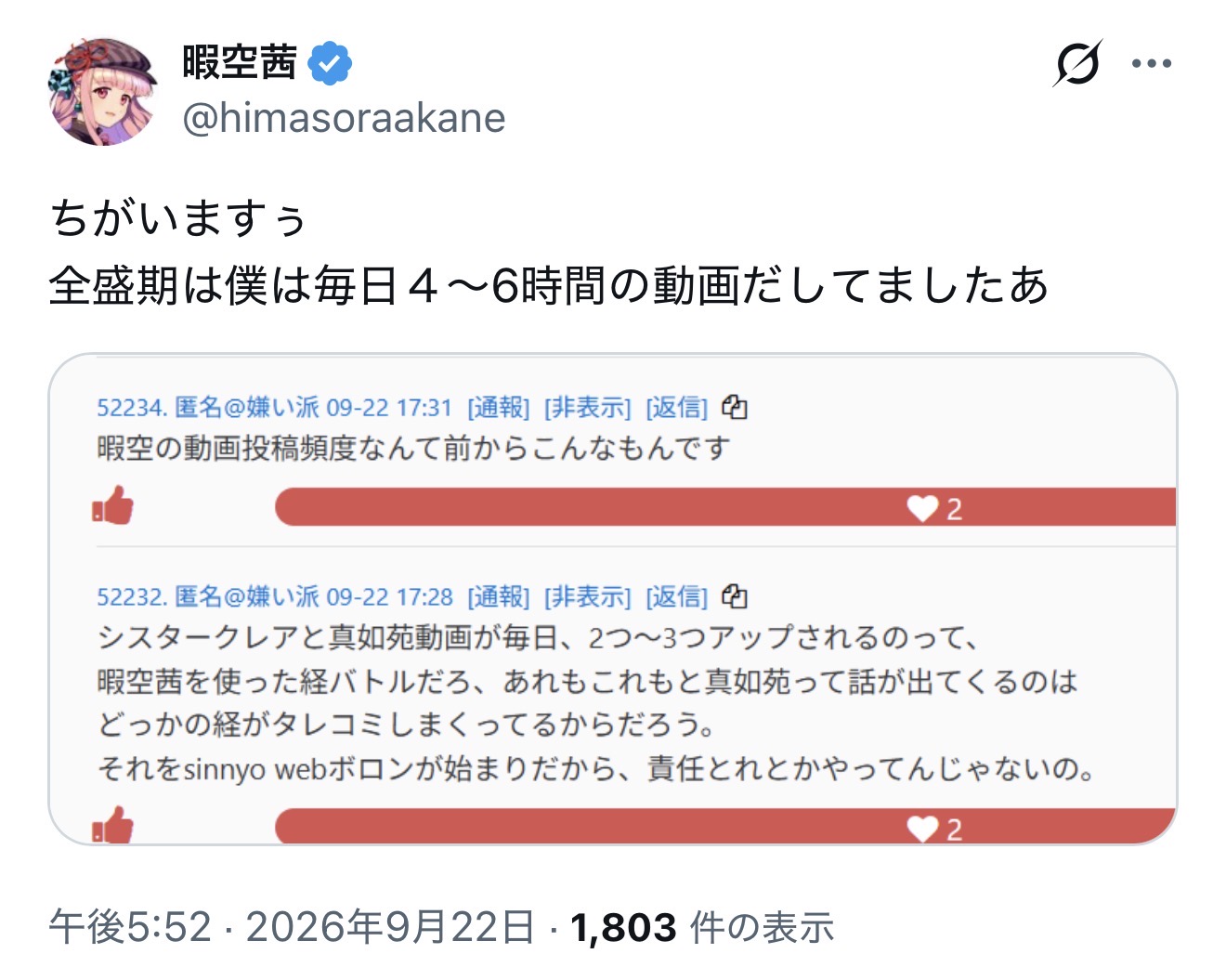Click [返信] on comment 52232
The image size is (1226, 980).
(676, 596)
